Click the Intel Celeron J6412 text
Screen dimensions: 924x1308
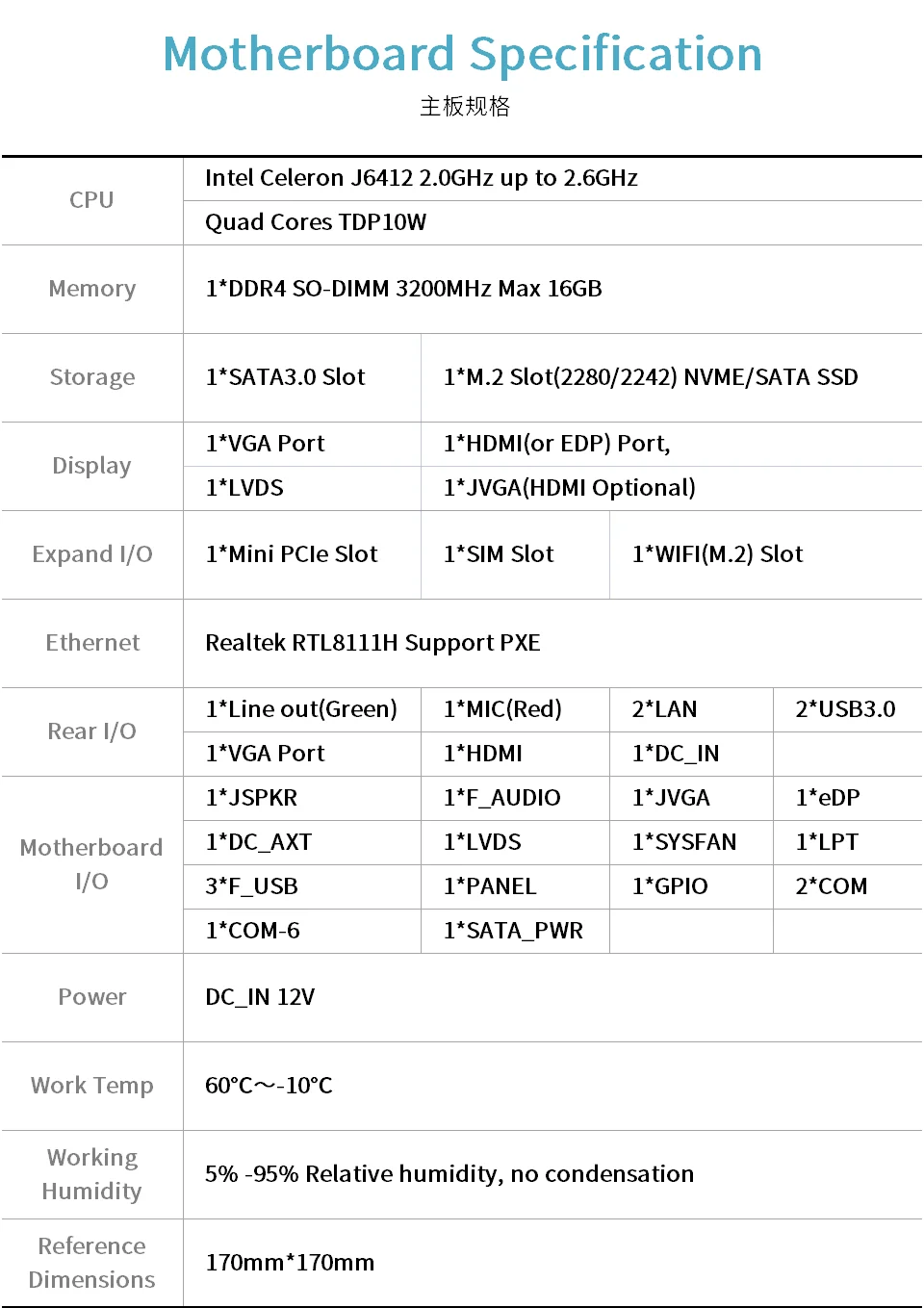(x=421, y=178)
